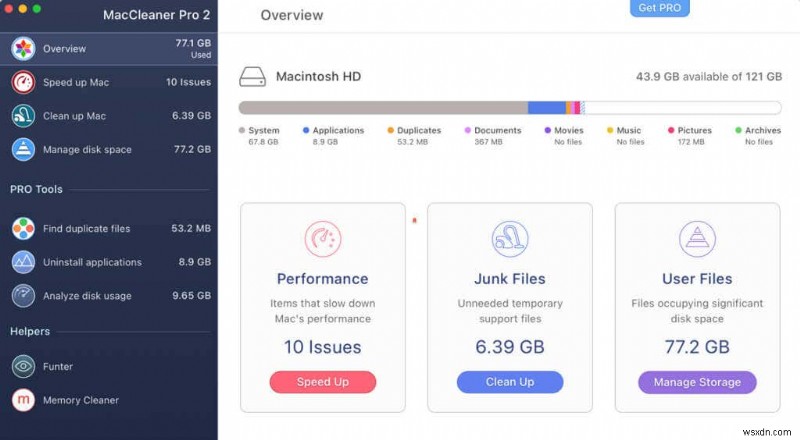Click the 'Overview' page heading

pos(292,15)
